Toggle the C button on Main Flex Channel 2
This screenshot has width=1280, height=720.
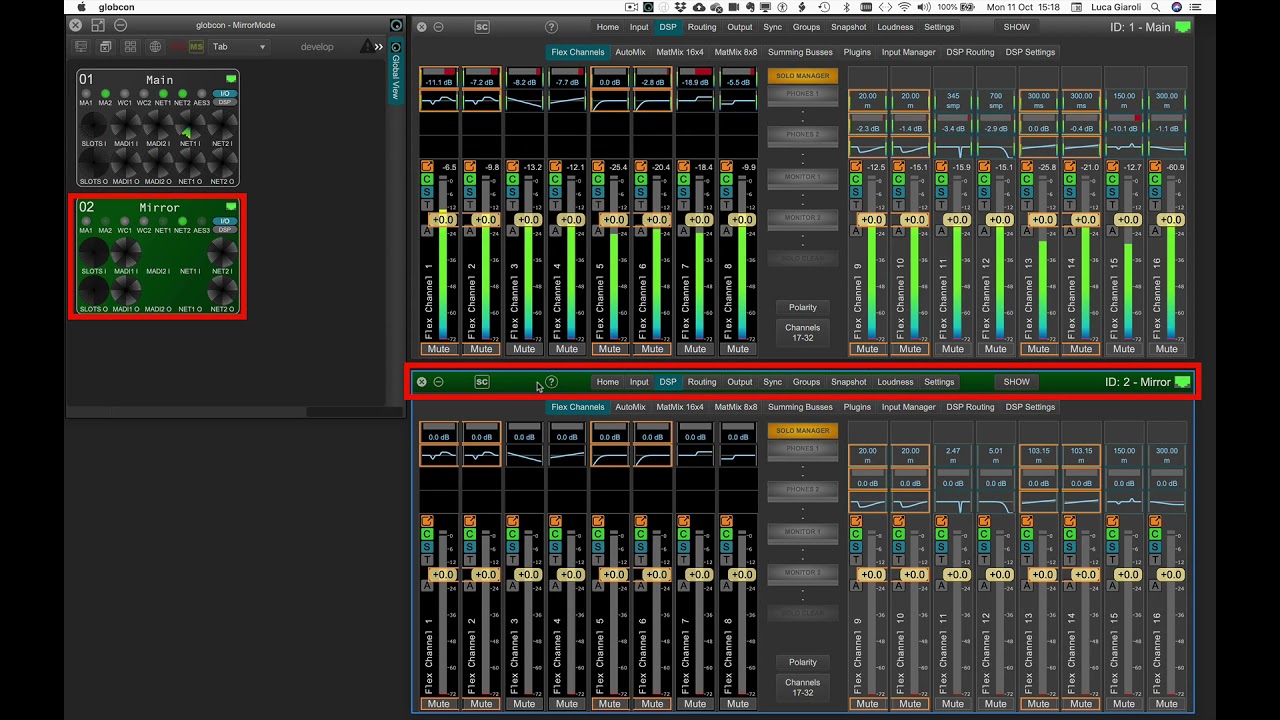(470, 179)
